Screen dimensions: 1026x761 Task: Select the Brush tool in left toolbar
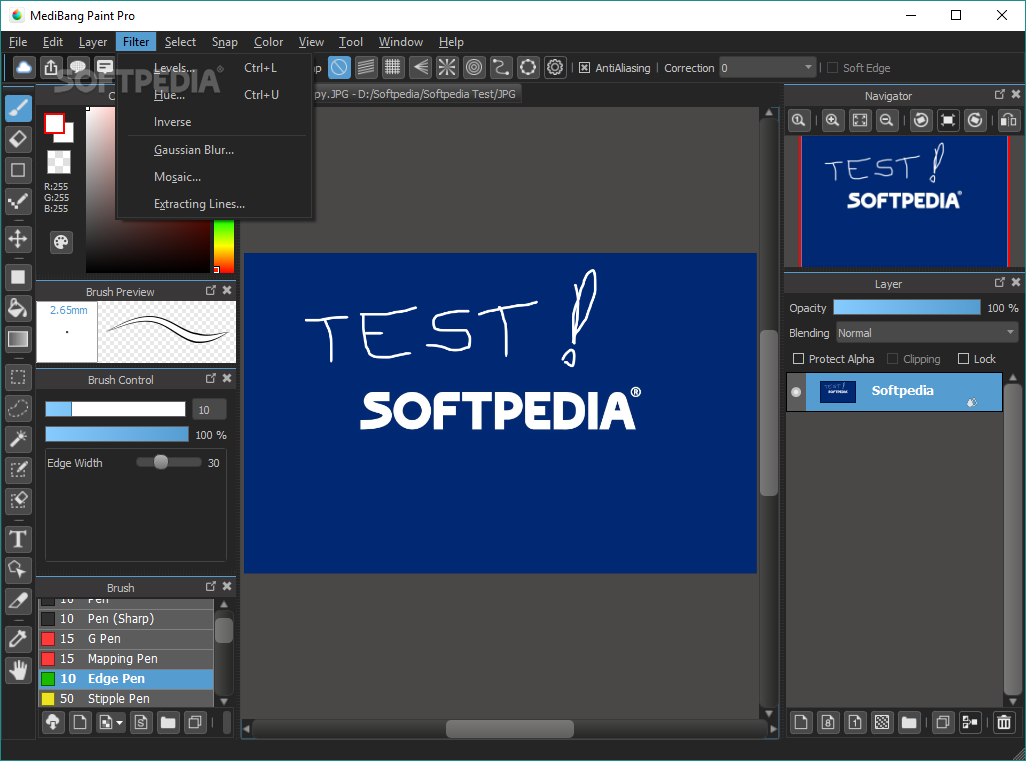(x=18, y=108)
